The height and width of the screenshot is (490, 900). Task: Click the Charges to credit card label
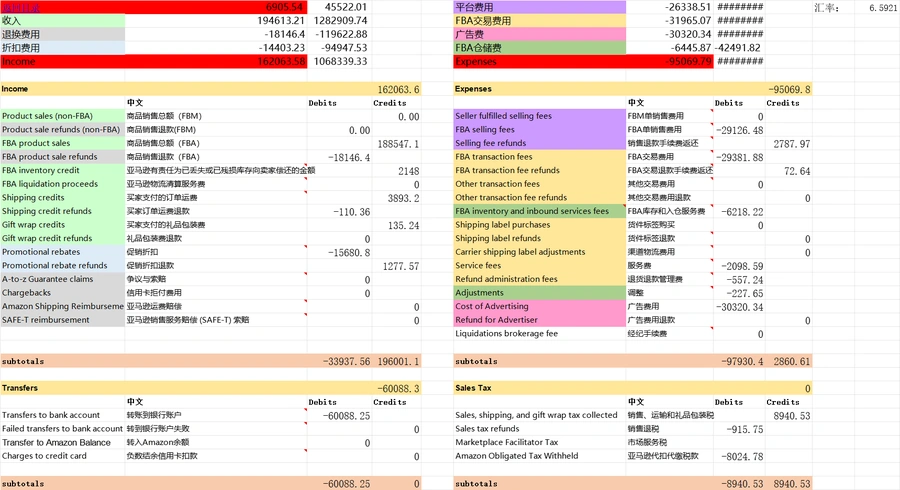[63, 456]
